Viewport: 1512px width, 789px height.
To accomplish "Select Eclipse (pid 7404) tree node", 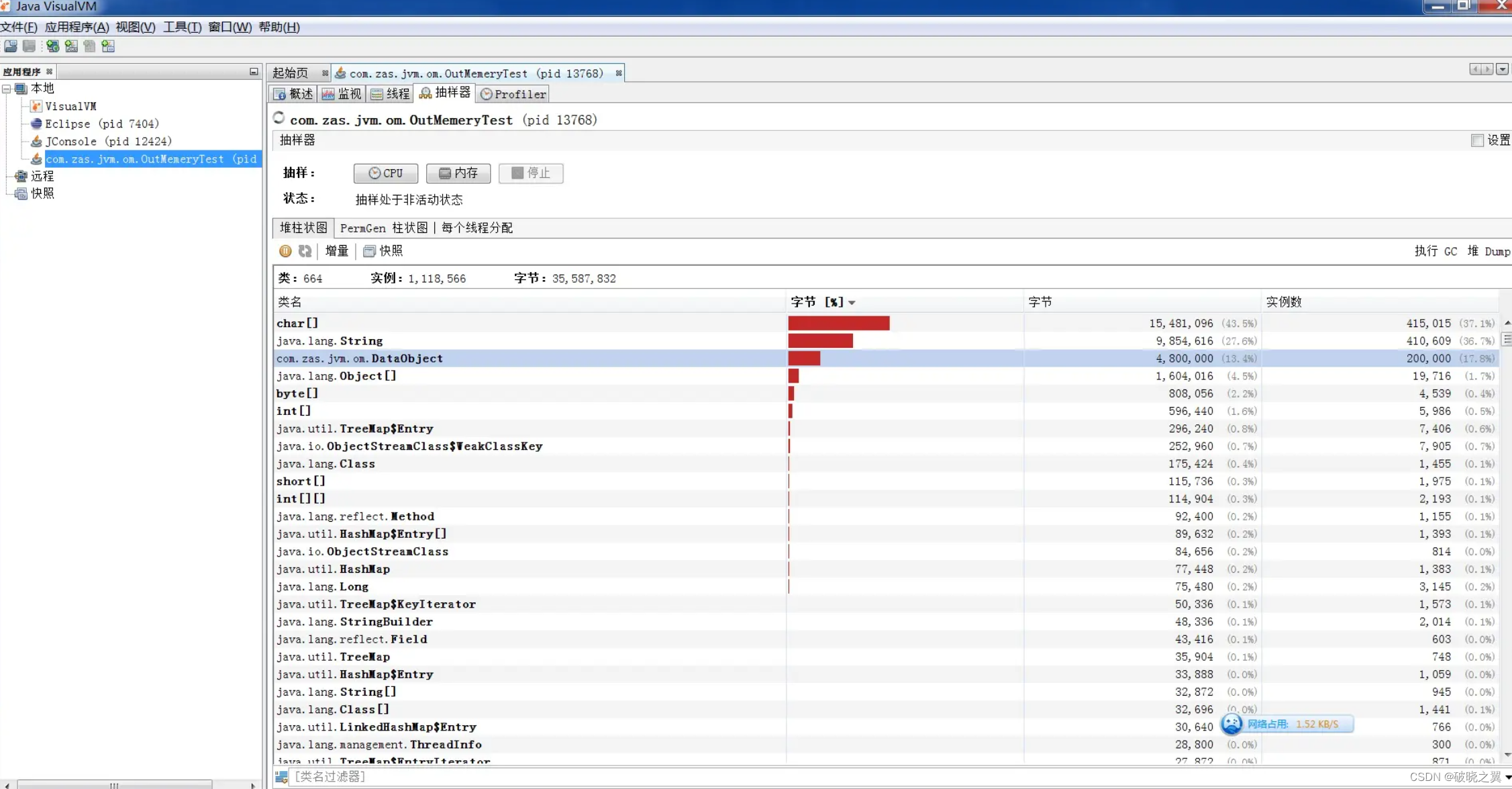I will click(x=102, y=124).
